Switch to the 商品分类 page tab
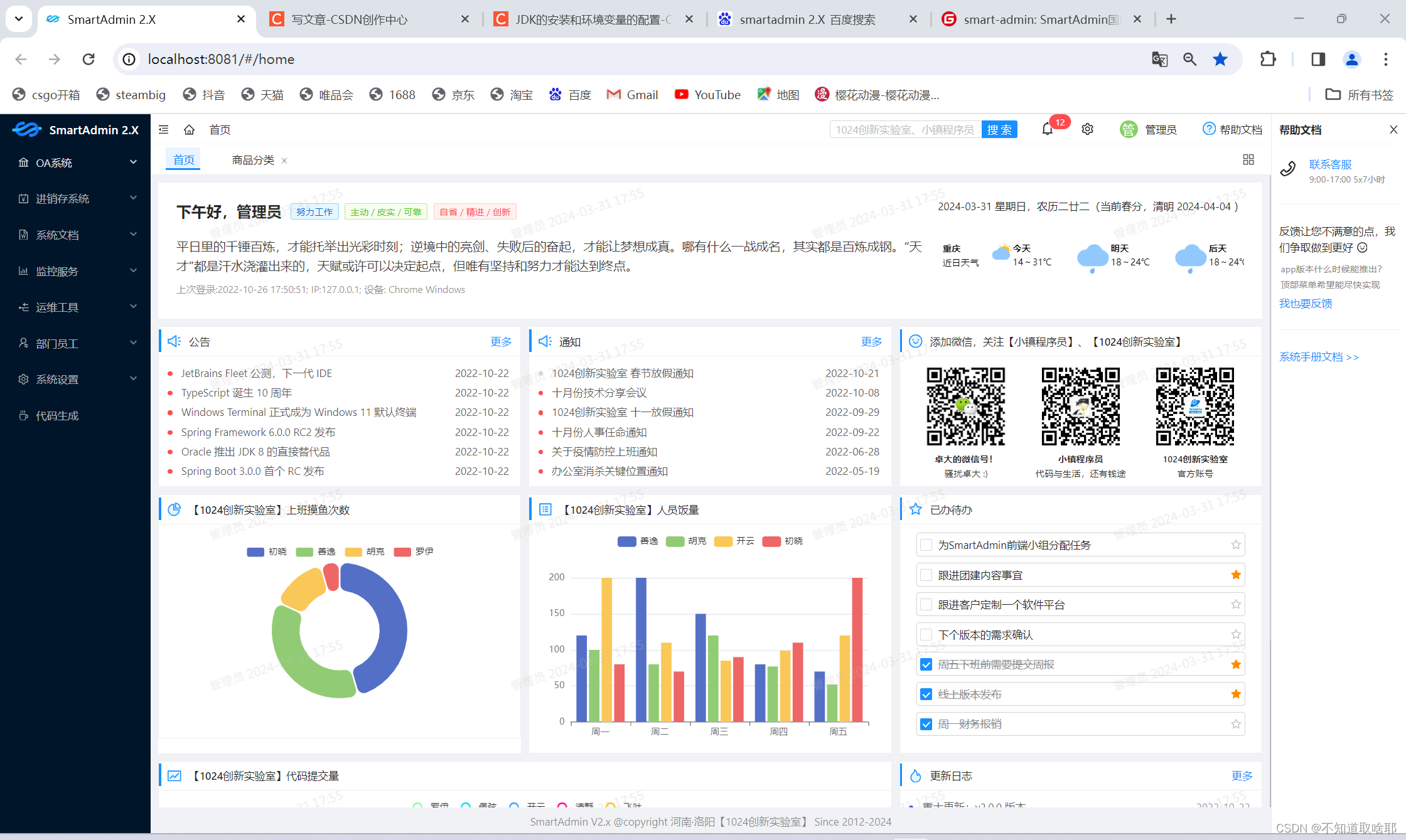Screen dimensions: 1406x840 click(x=253, y=160)
